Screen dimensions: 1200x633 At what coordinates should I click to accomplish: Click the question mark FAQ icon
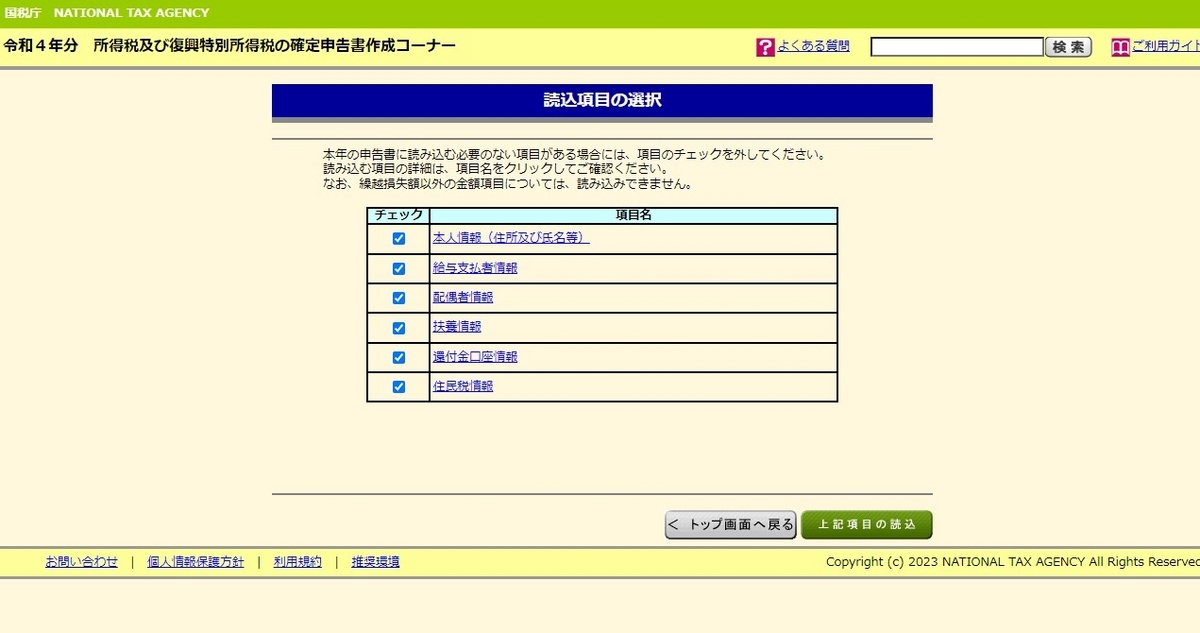(766, 47)
